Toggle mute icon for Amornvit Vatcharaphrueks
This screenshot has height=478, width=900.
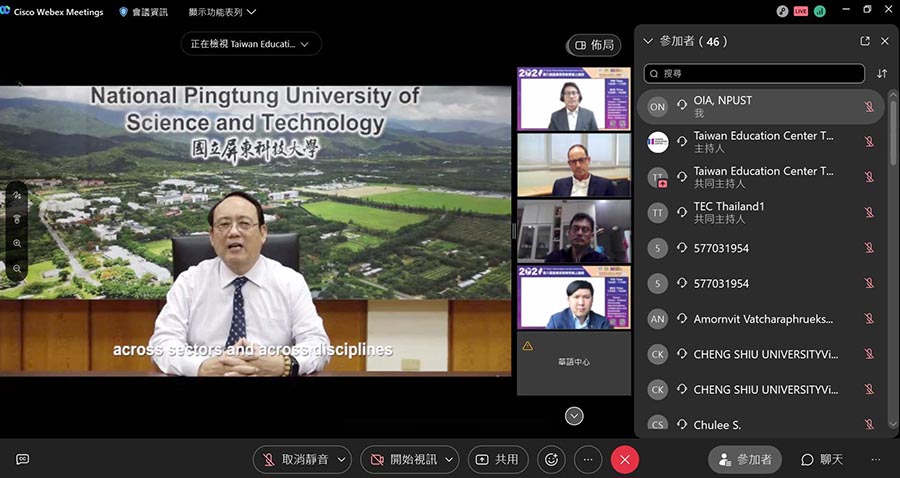(869, 319)
